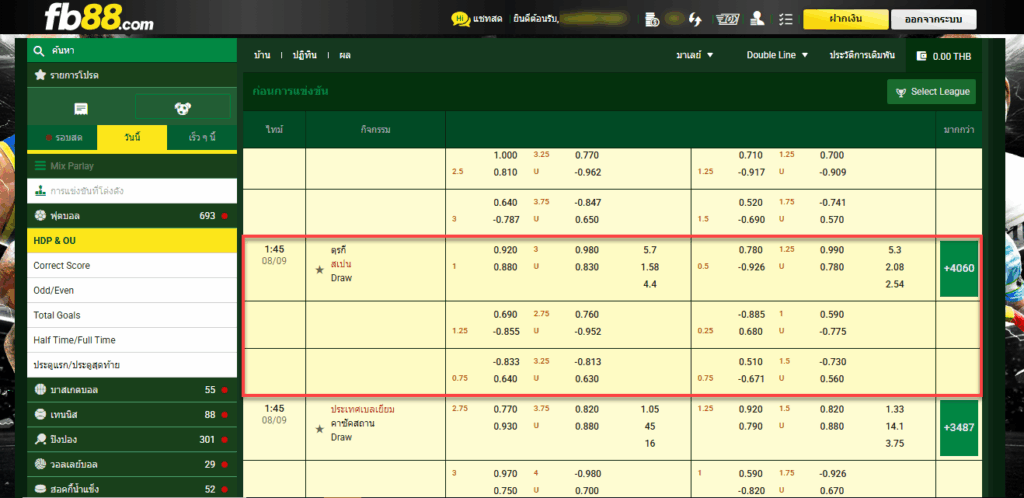1024x498 pixels.
Task: Select draw odds 16 for Belgium match
Action: click(650, 444)
